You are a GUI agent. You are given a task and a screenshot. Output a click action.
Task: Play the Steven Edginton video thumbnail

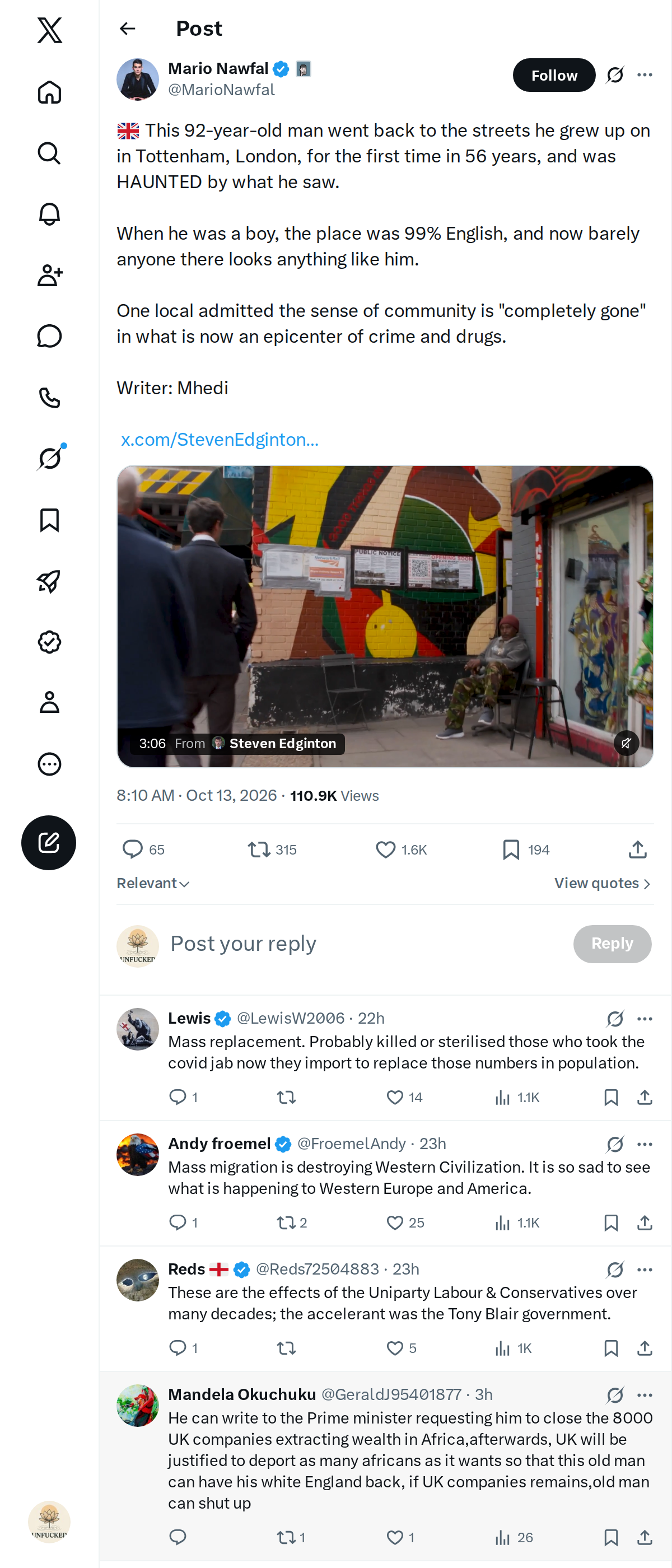pos(385,616)
